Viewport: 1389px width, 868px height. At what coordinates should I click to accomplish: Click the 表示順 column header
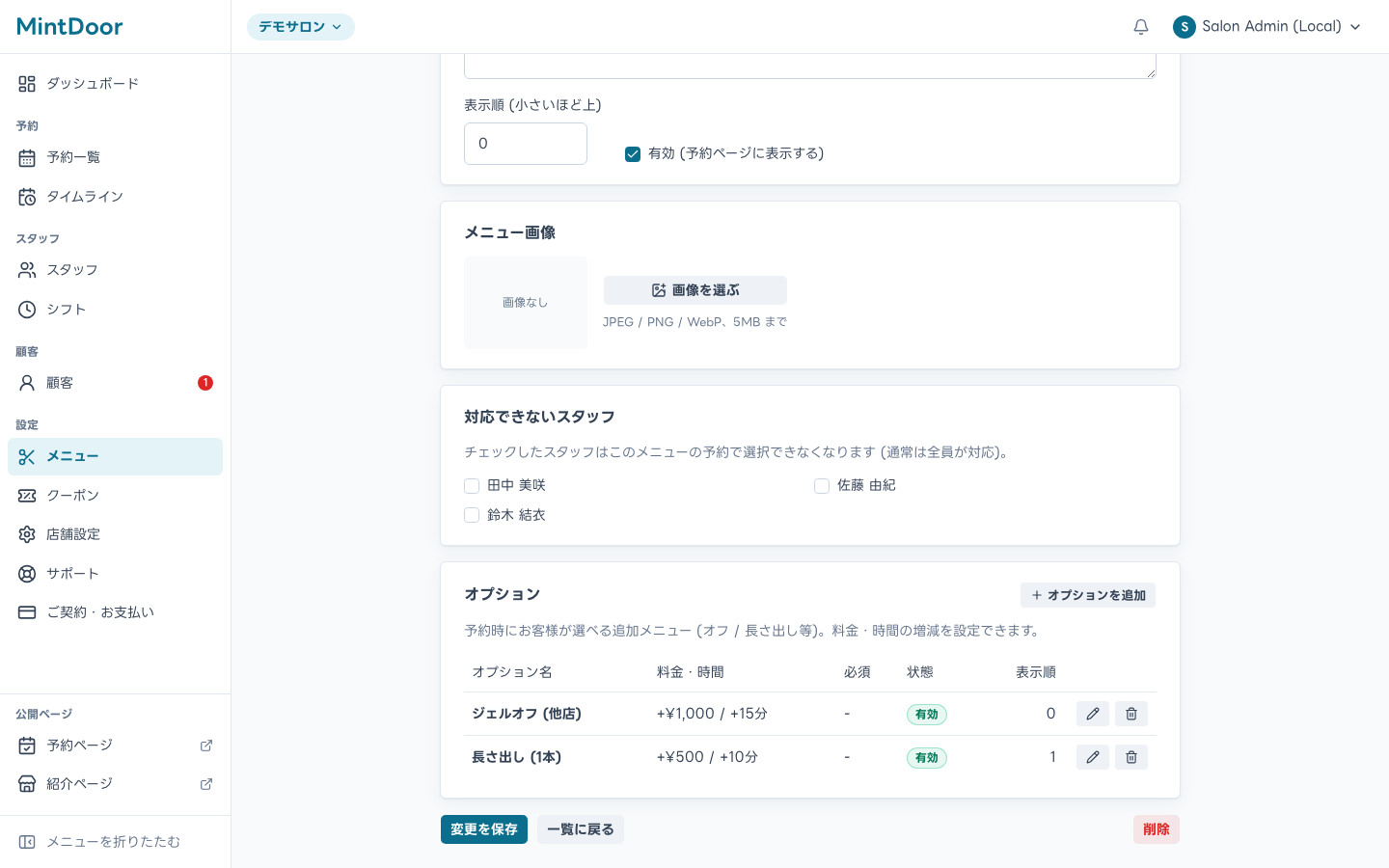1036,672
